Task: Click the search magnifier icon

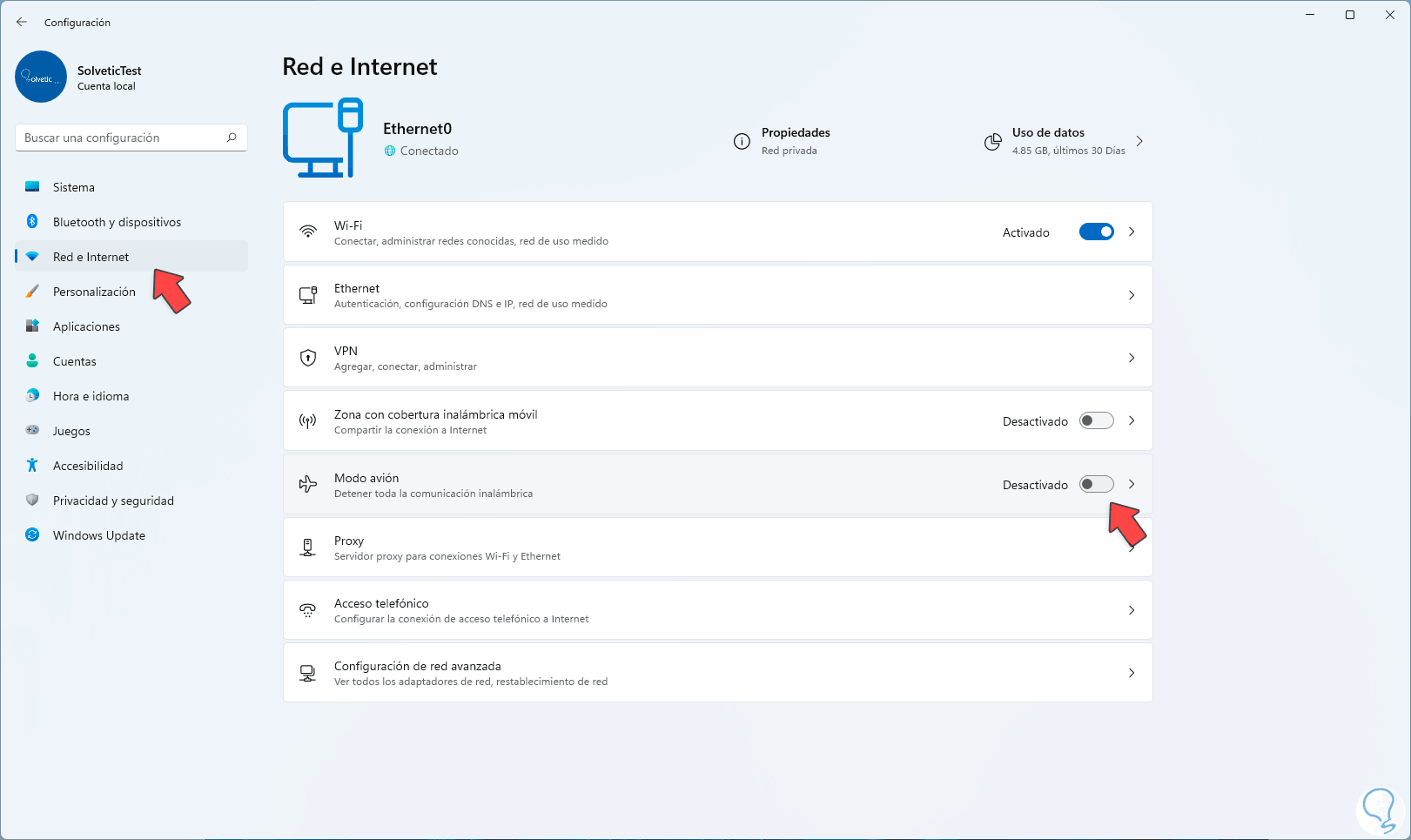Action: (x=232, y=138)
